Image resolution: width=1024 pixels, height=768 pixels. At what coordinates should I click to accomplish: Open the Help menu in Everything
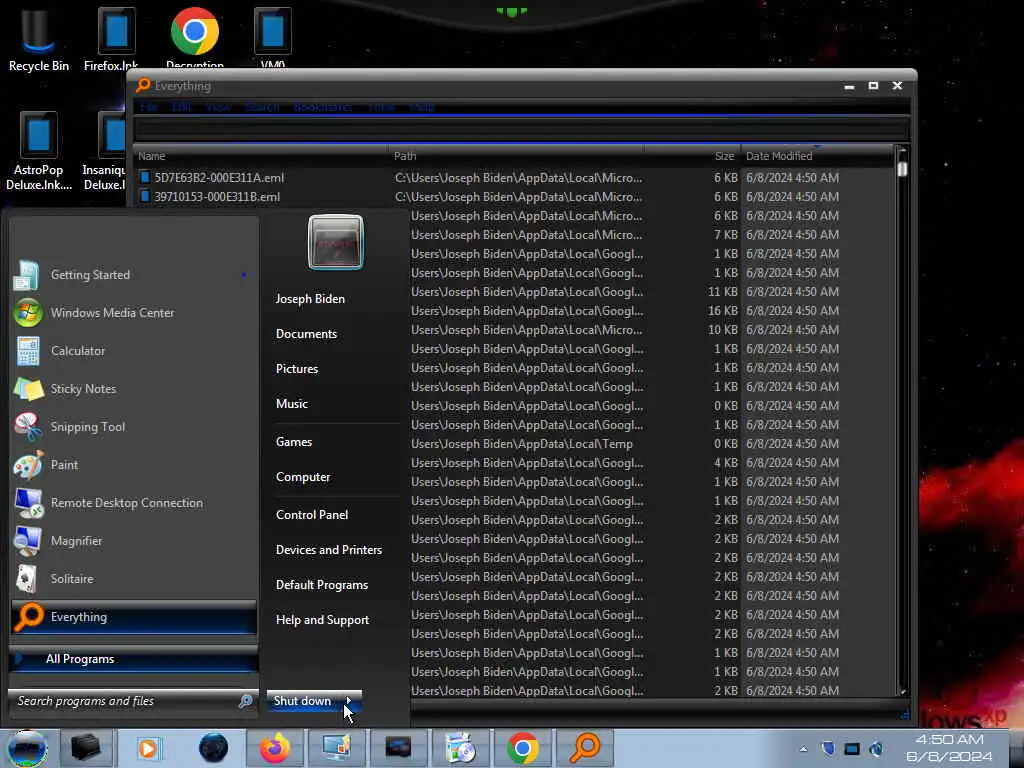pos(422,107)
